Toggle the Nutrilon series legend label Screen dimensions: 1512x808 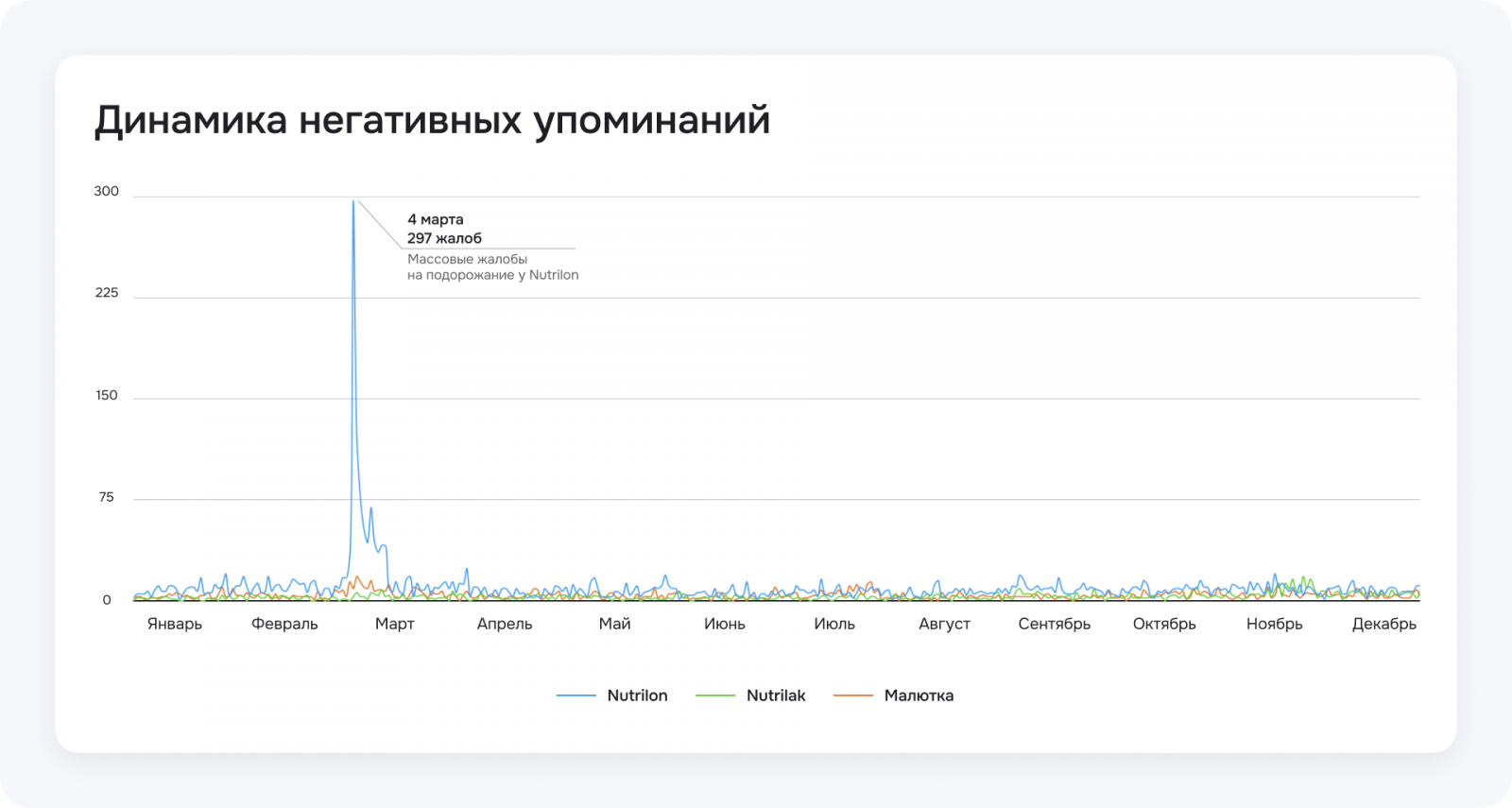637,696
